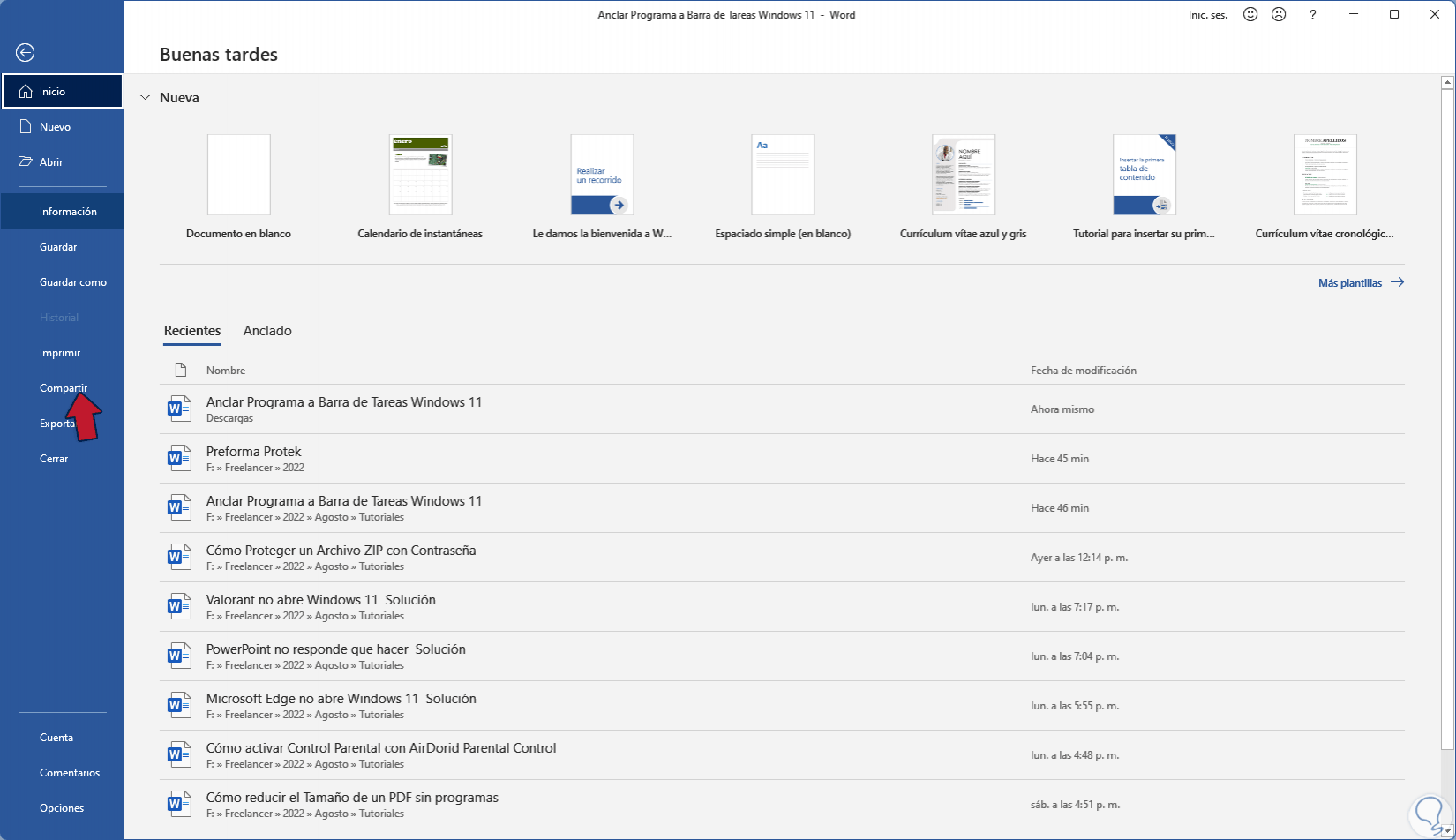
Task: Send positive feedback with the smiley face icon
Action: (1250, 14)
